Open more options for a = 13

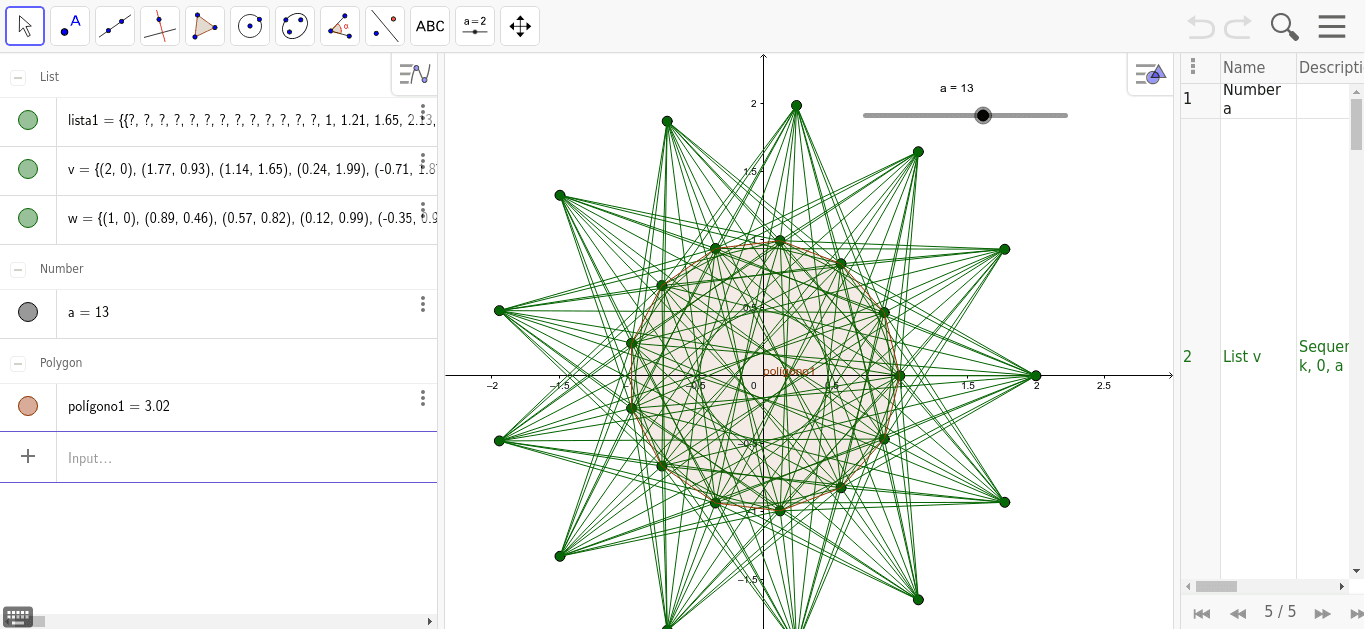(x=423, y=304)
